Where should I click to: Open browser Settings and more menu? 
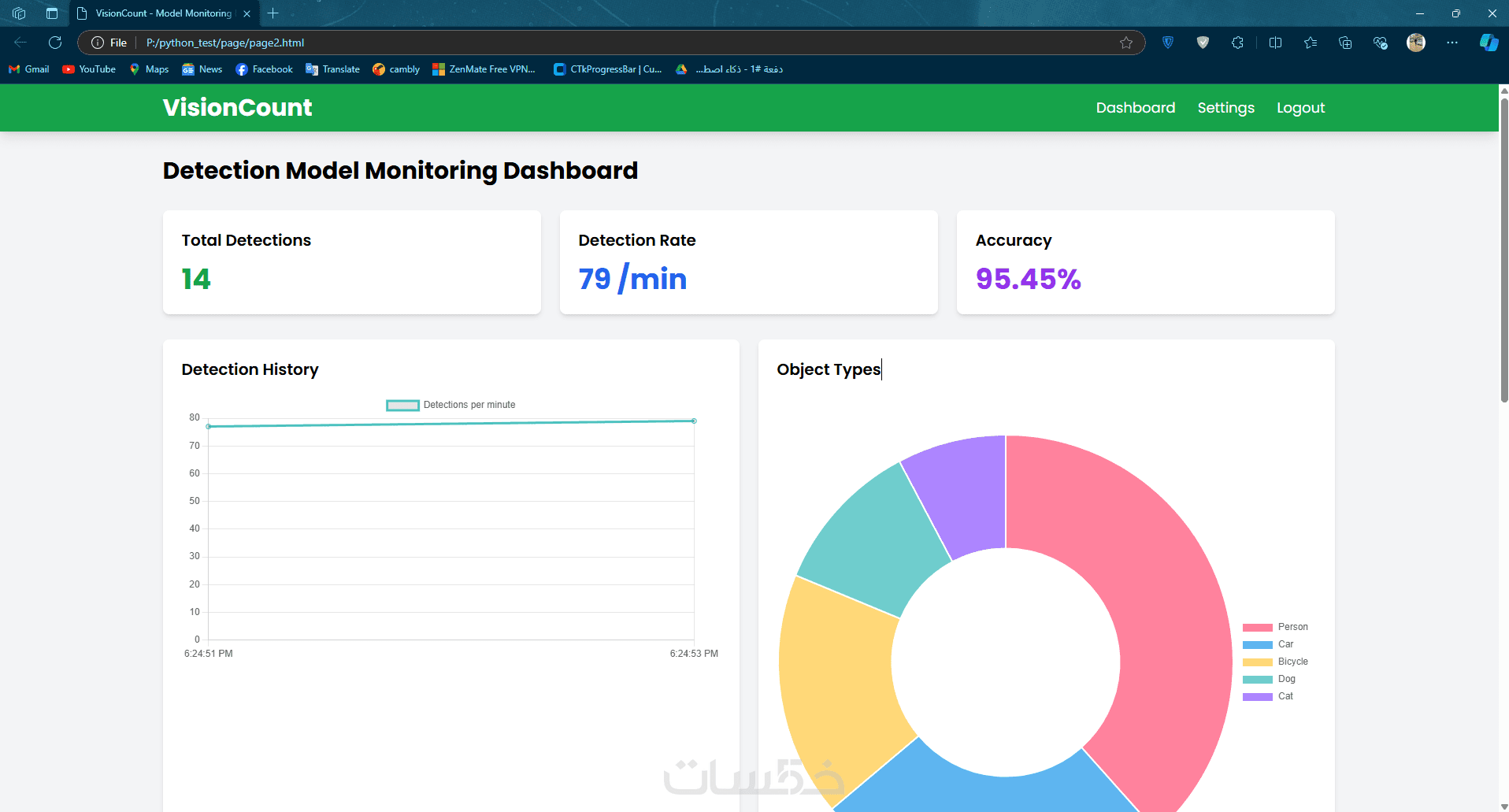[1452, 43]
